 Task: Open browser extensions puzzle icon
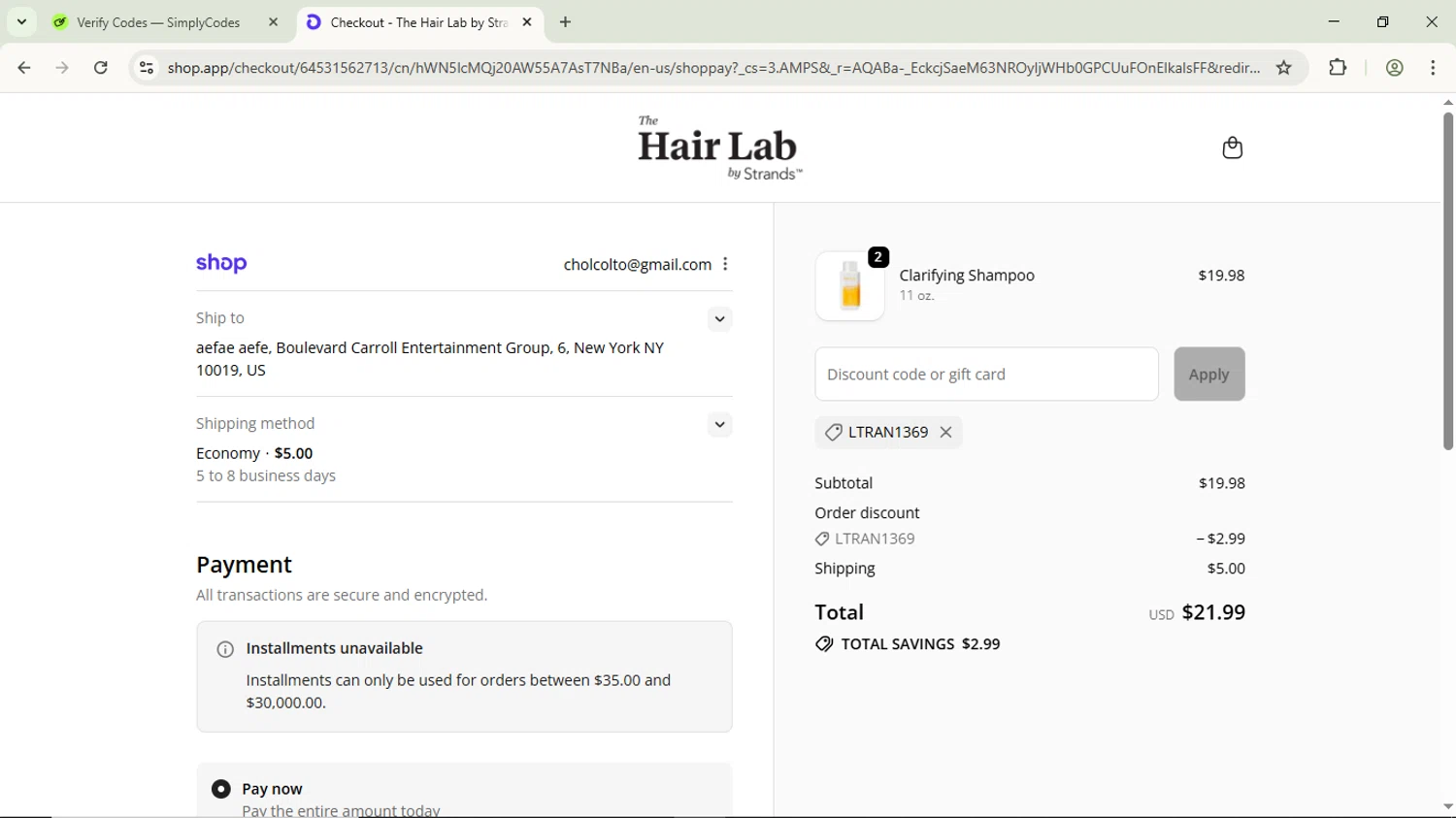(x=1338, y=68)
